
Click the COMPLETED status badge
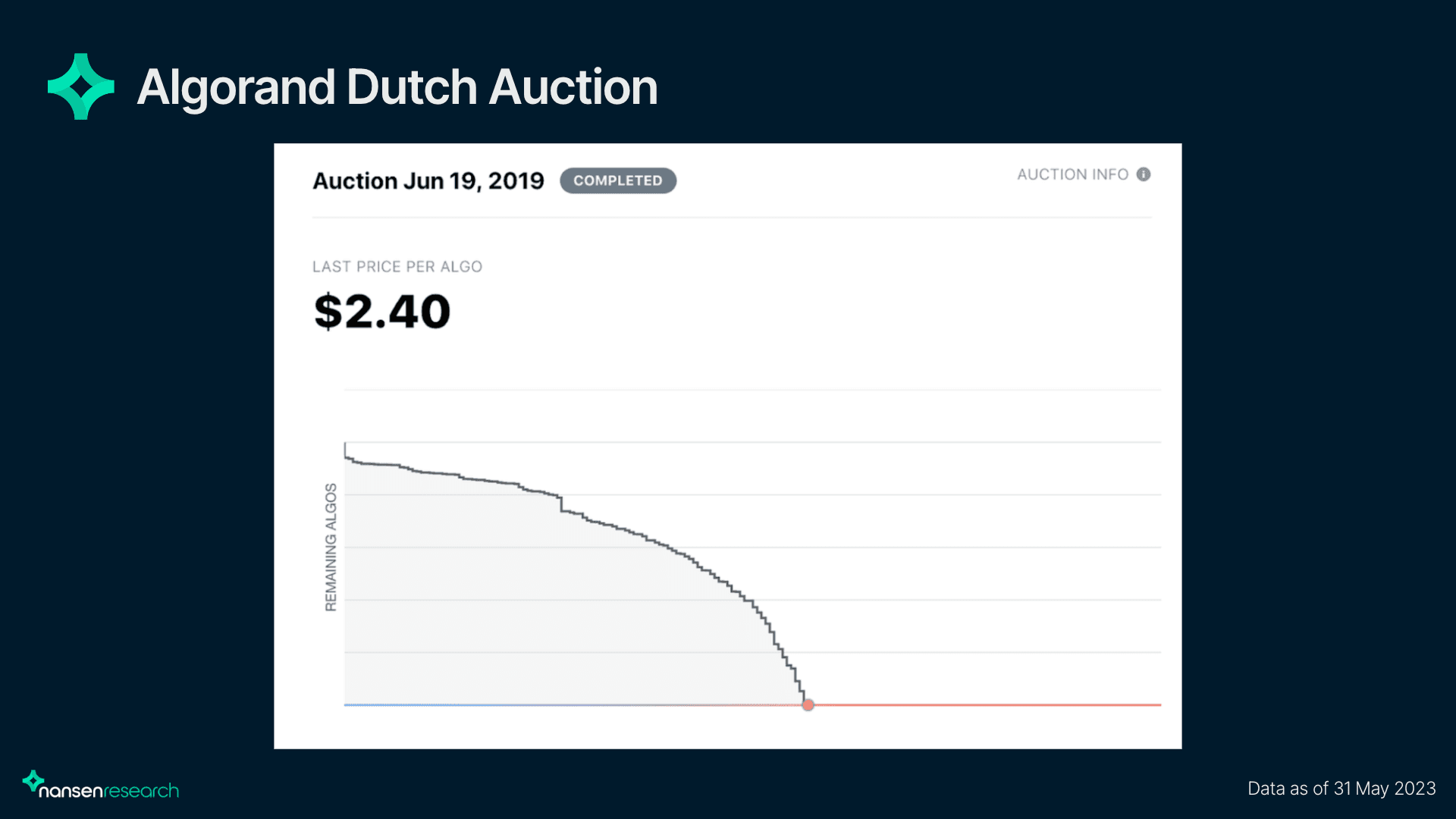pos(617,180)
